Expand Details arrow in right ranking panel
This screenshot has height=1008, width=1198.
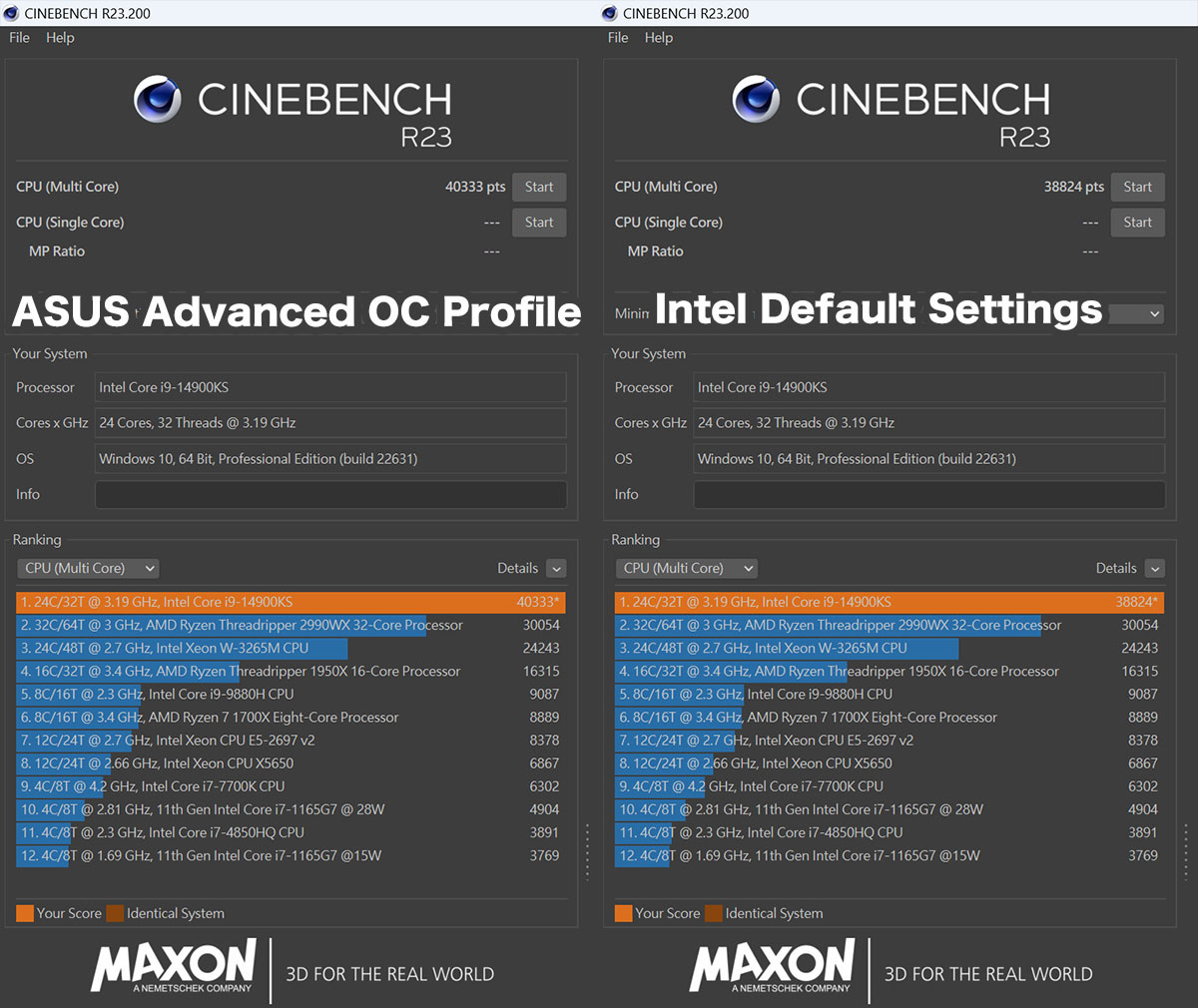click(x=1155, y=568)
